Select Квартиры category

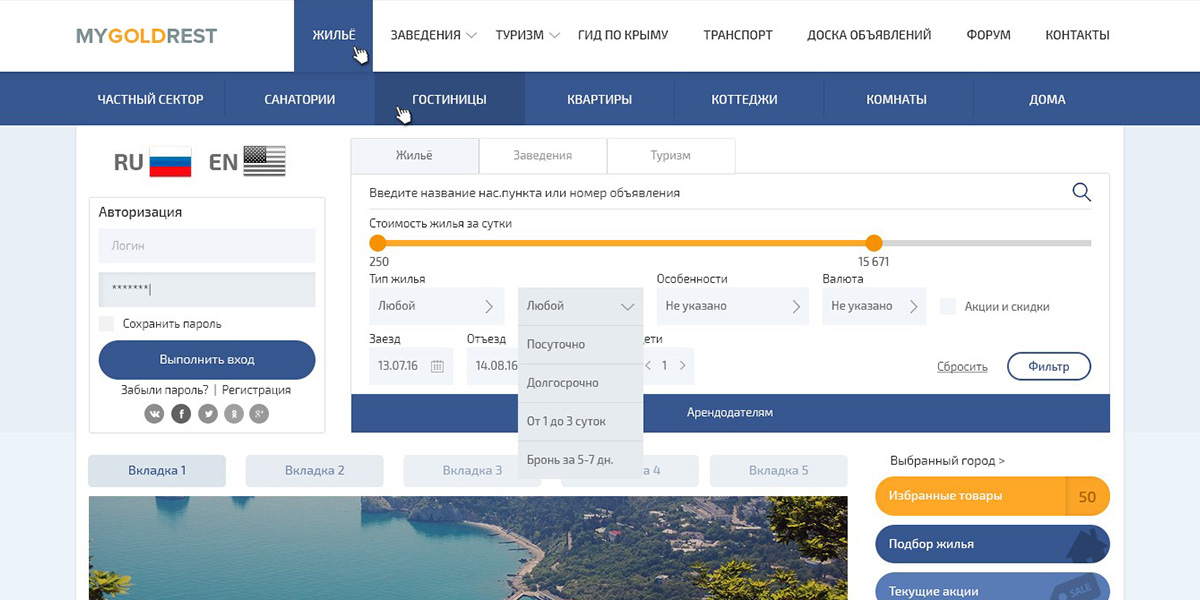click(599, 99)
